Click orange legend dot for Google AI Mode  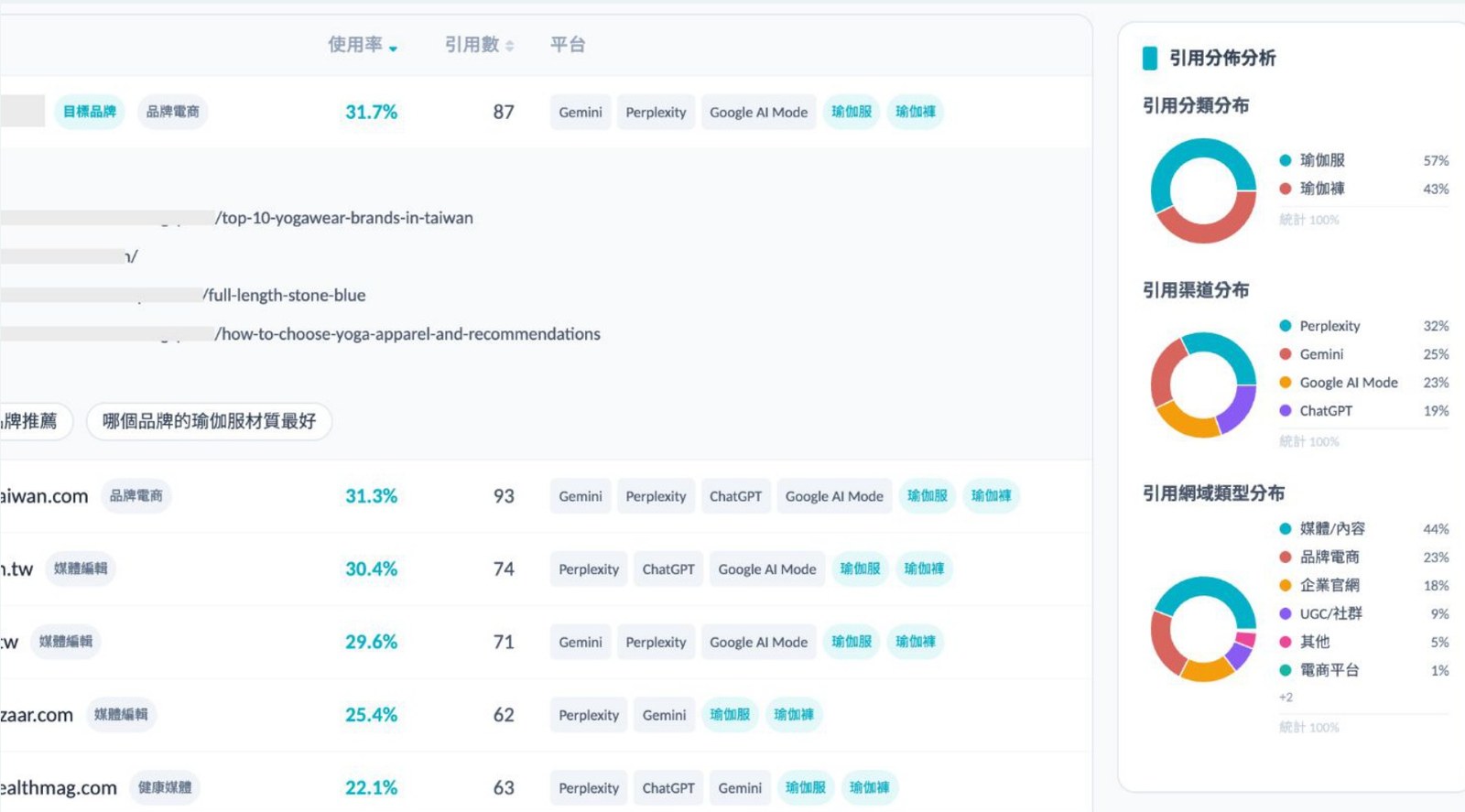pos(1286,383)
